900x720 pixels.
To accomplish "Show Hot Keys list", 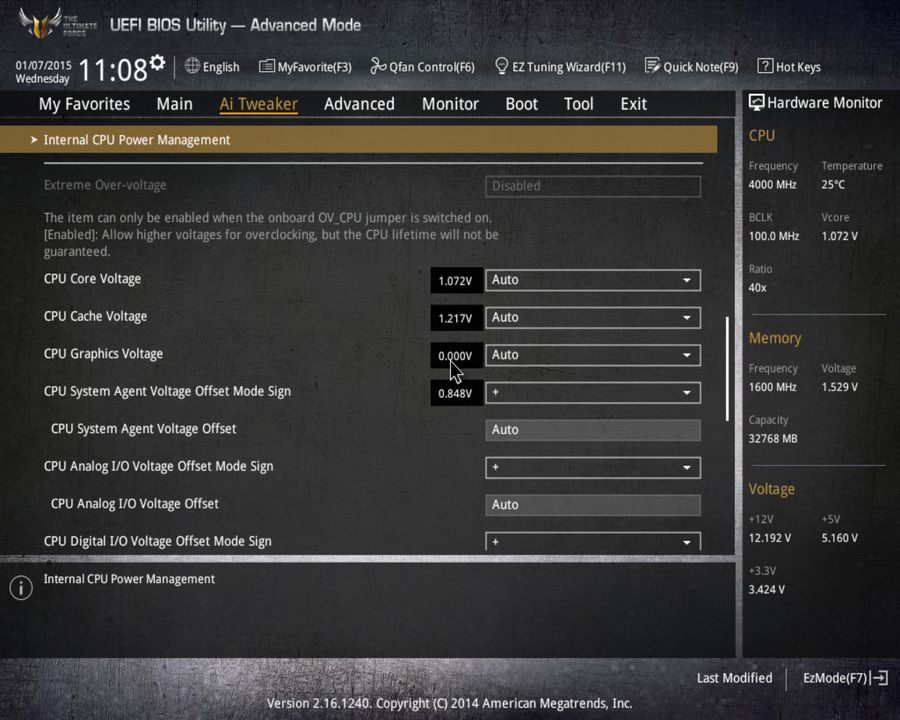I will (798, 67).
